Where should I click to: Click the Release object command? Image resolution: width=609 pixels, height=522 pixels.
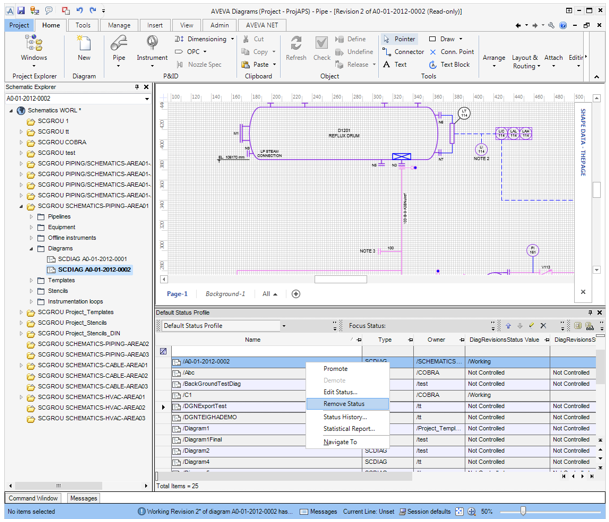pos(355,64)
